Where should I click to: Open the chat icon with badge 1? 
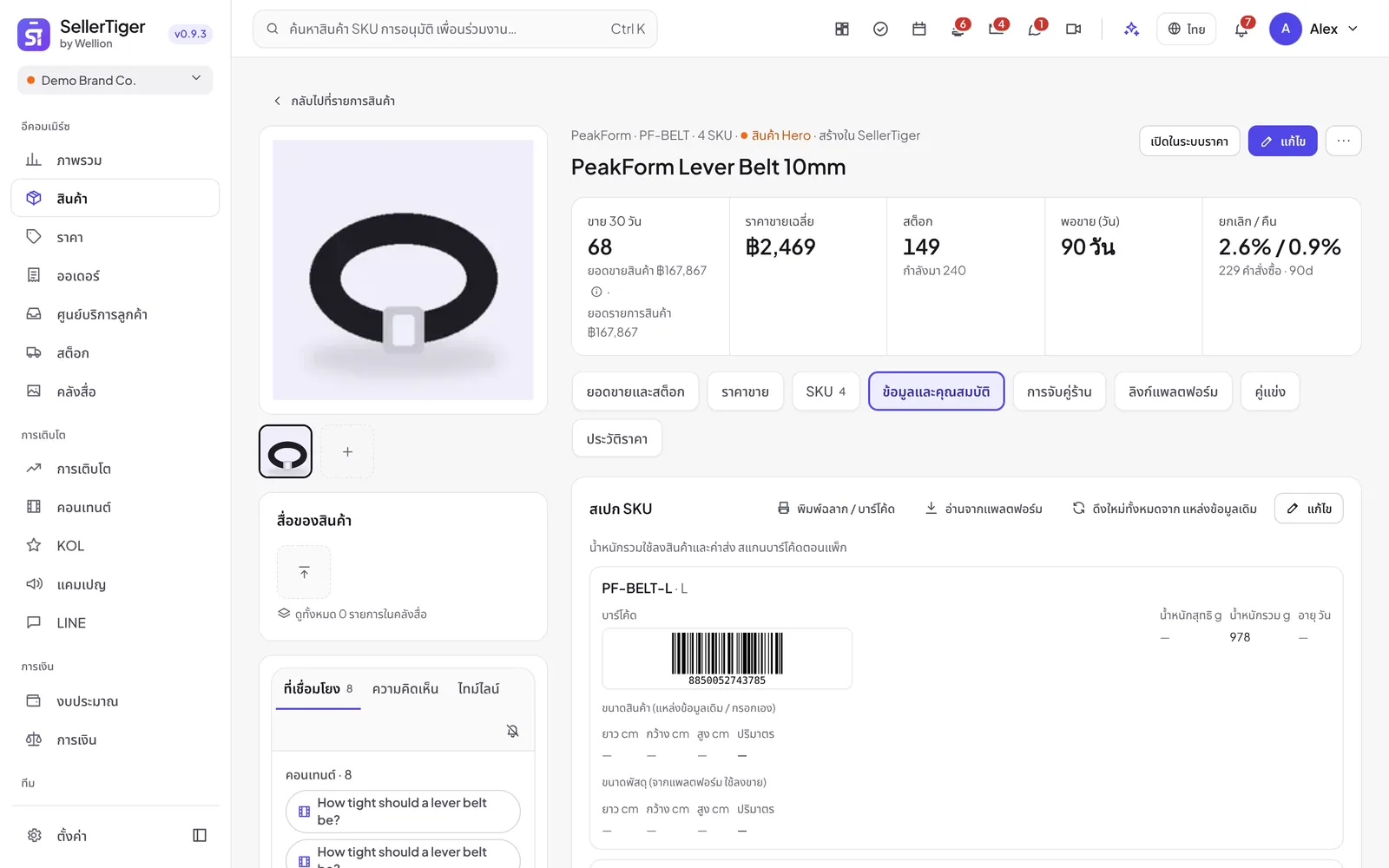[1035, 29]
